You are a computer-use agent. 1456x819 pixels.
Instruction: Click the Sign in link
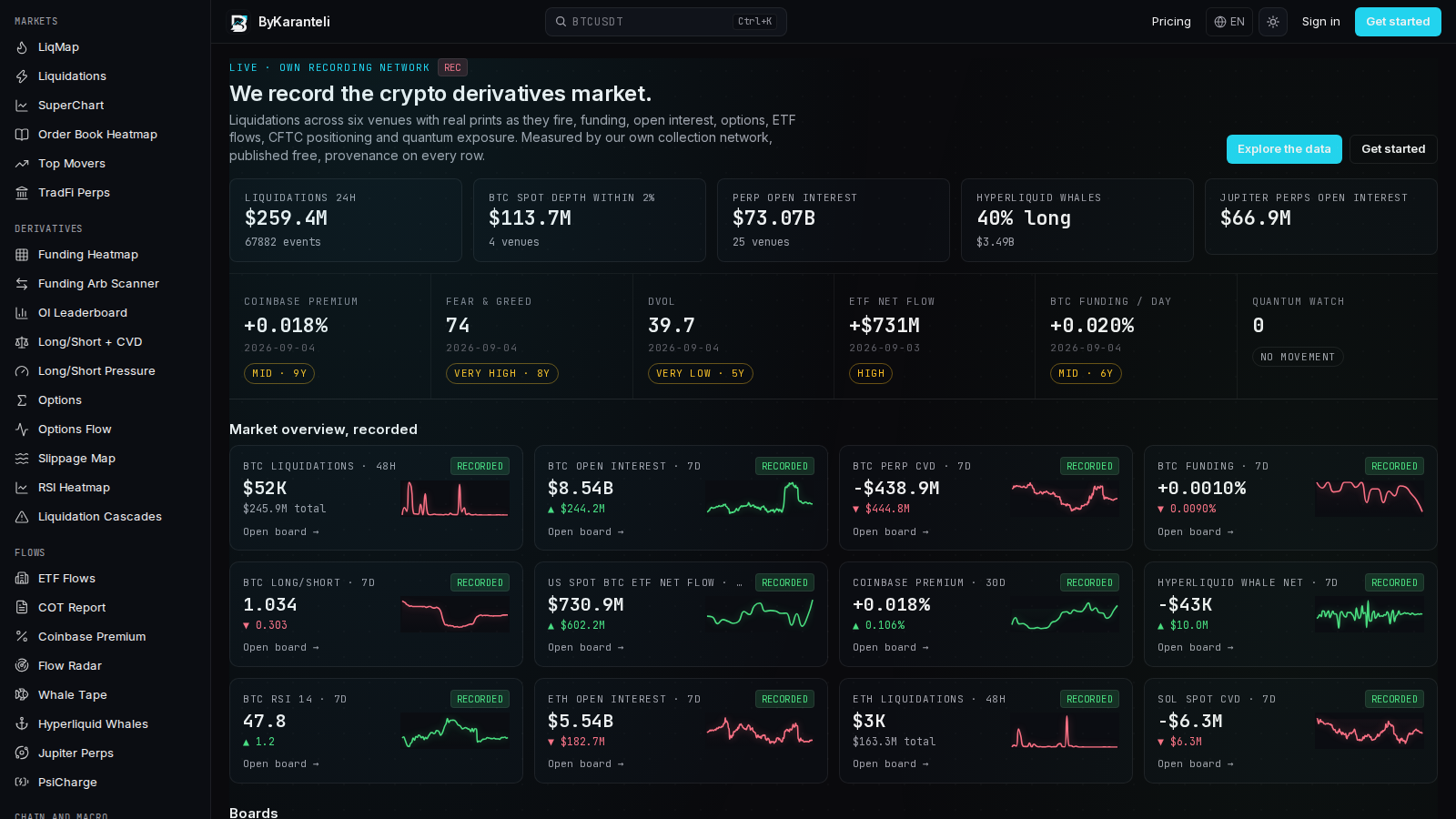pyautogui.click(x=1320, y=22)
